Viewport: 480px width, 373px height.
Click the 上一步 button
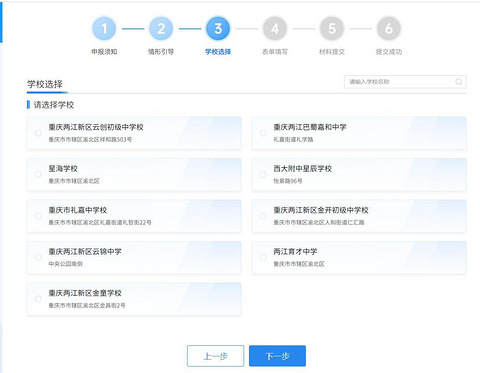(x=215, y=356)
